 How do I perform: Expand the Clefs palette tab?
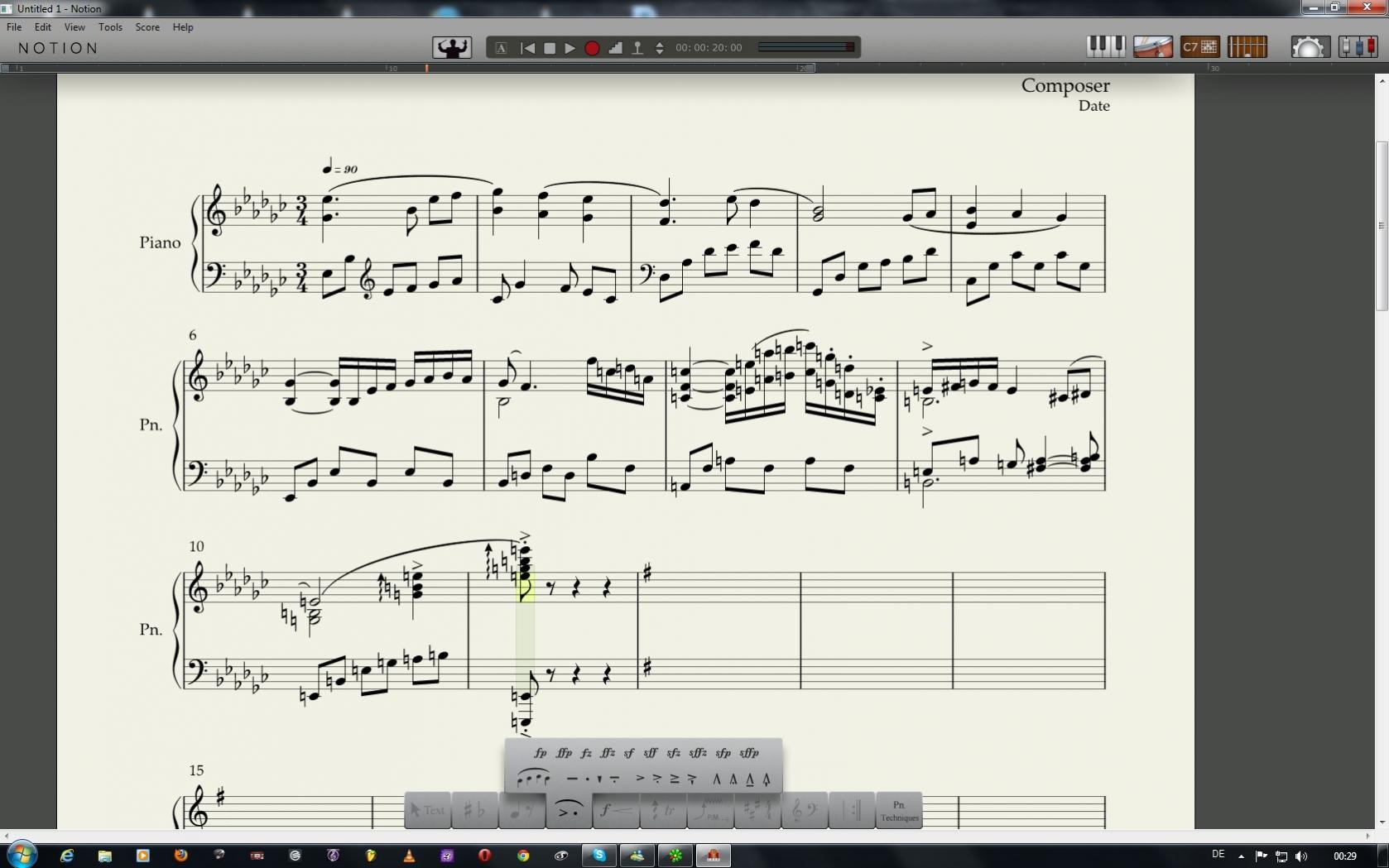pyautogui.click(x=804, y=811)
